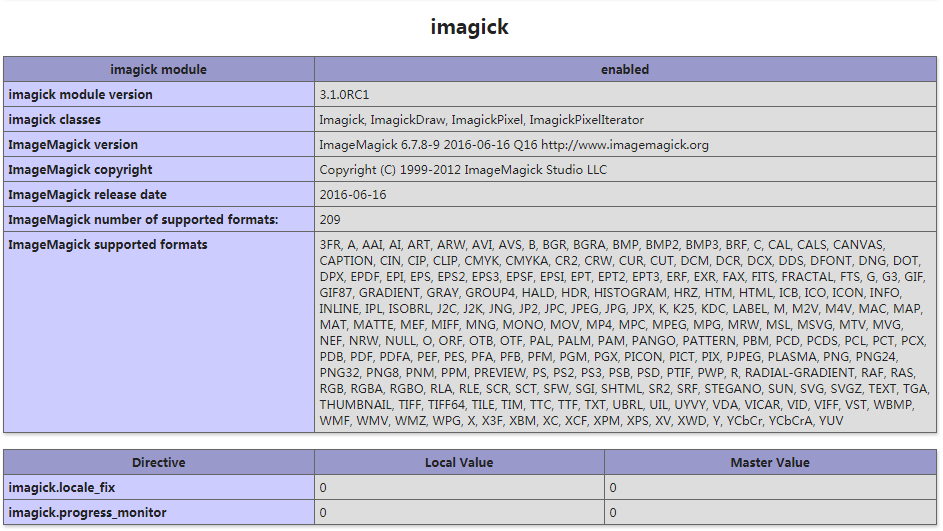
Task: Click the imagick section heading
Action: pyautogui.click(x=469, y=27)
